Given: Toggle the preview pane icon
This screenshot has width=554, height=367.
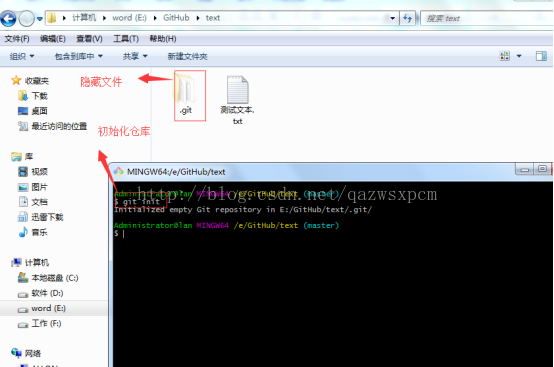Looking at the screenshot, I should [x=541, y=56].
